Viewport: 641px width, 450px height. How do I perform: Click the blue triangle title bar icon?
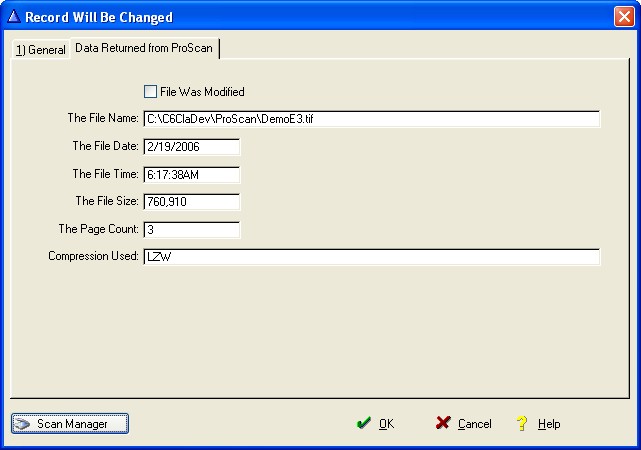click(13, 17)
